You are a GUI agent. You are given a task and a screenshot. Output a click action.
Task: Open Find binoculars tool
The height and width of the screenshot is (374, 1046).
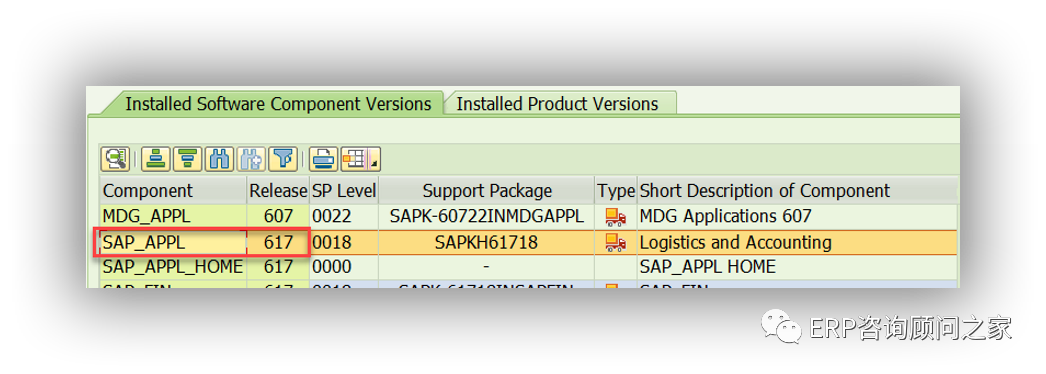(x=219, y=159)
